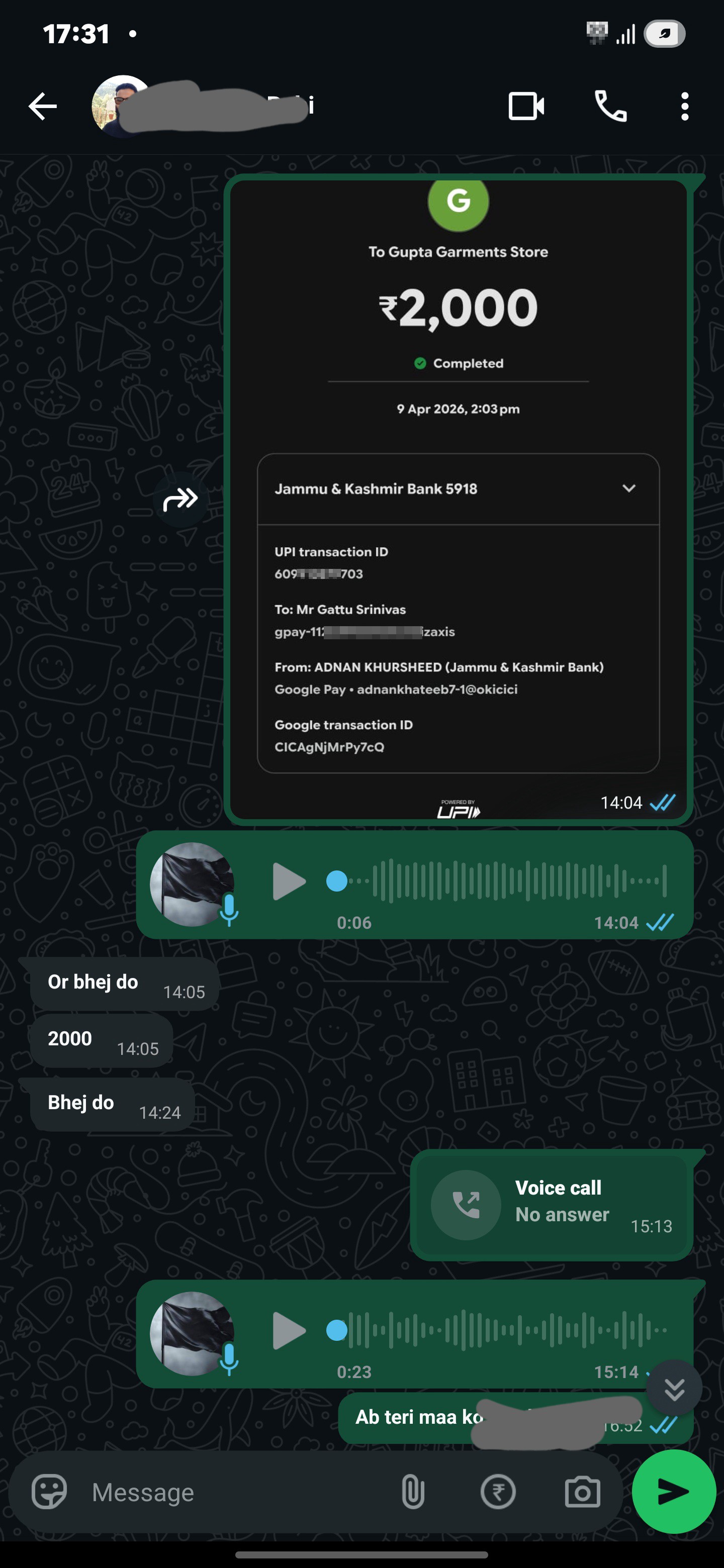Open the camera from the message bar
The width and height of the screenshot is (724, 1568).
(582, 1492)
